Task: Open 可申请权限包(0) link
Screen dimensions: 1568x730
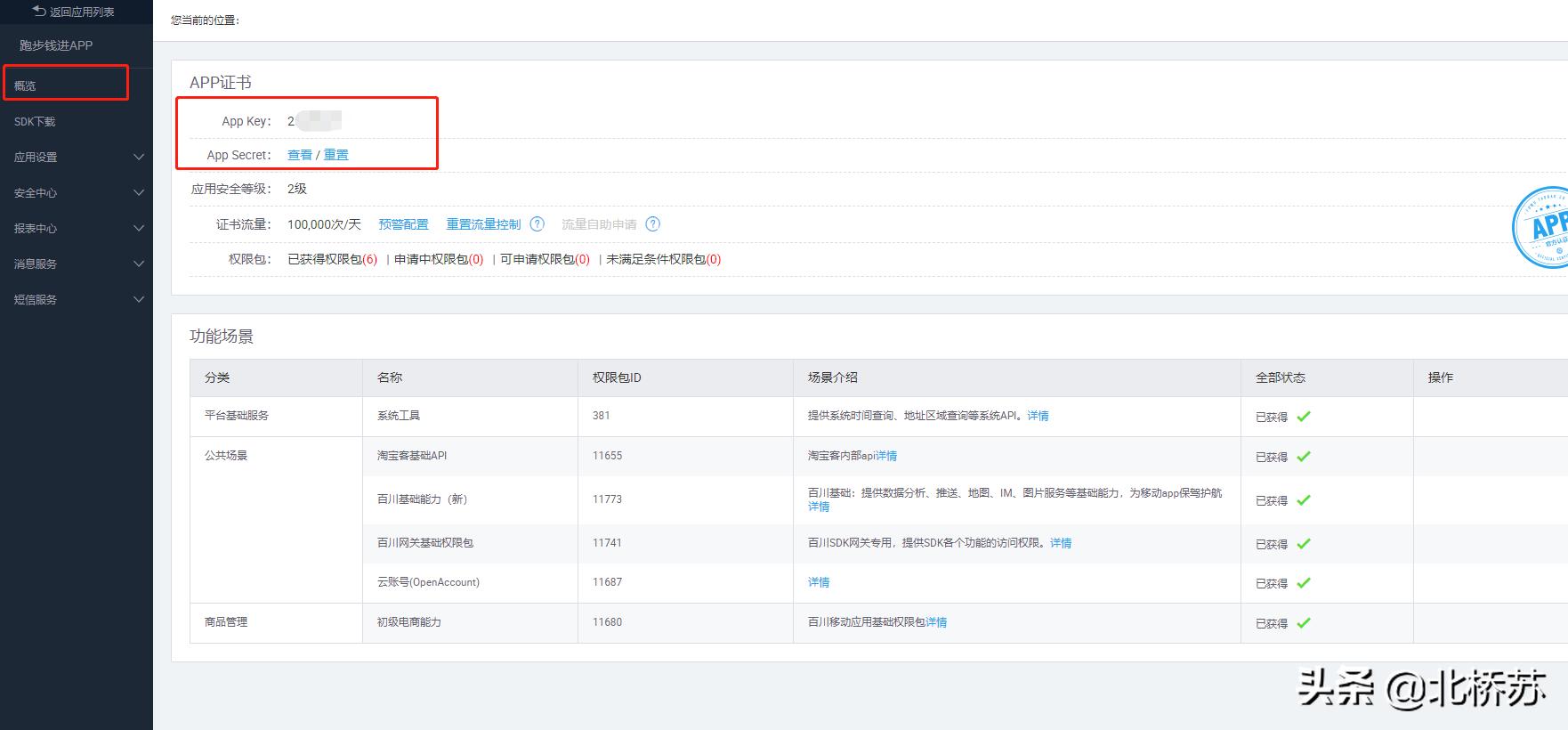Action: [x=545, y=259]
